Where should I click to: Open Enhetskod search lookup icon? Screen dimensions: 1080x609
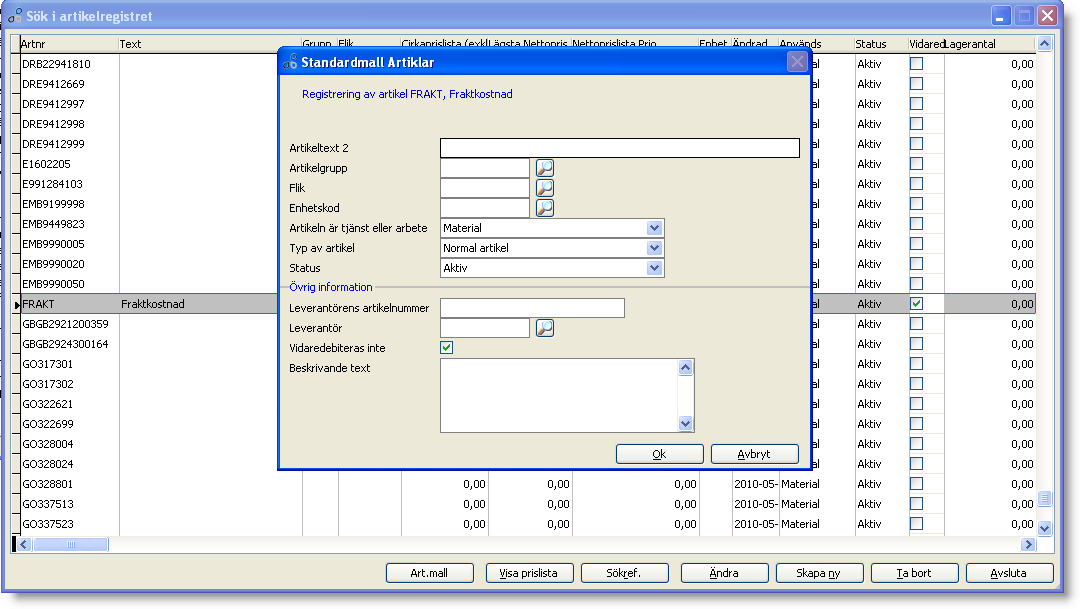(545, 207)
